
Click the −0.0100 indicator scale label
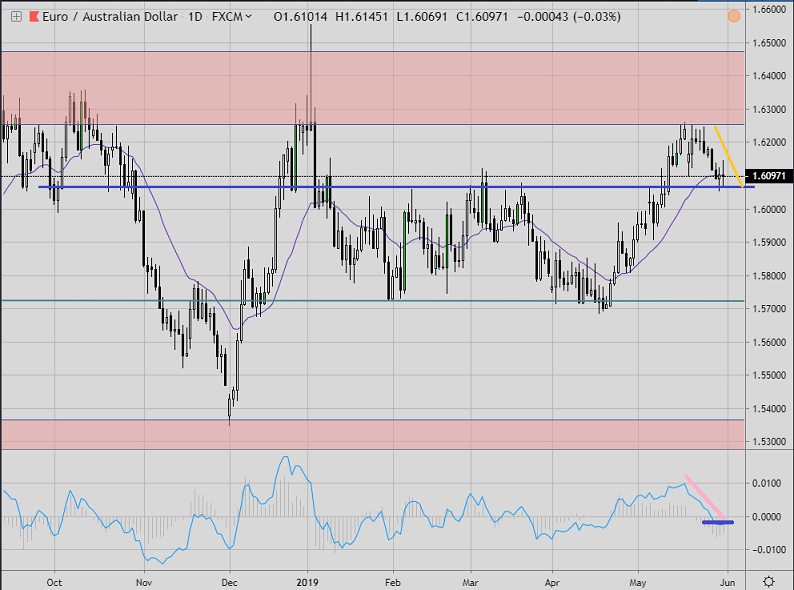tap(767, 549)
